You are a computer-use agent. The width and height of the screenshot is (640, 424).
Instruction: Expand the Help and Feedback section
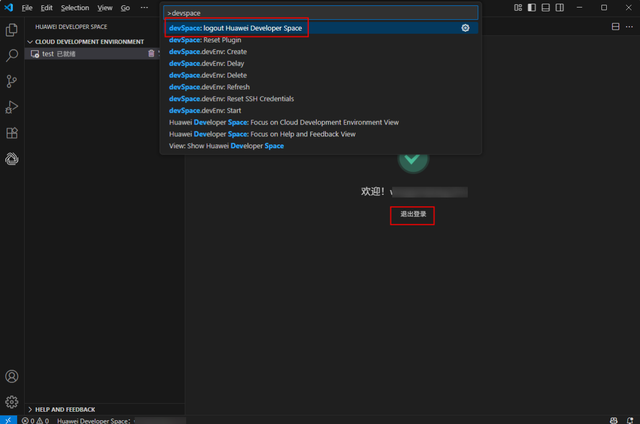30,409
